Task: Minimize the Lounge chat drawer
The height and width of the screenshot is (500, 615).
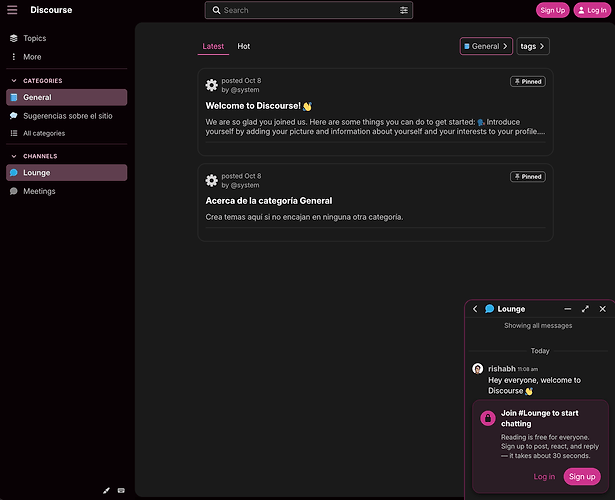Action: (x=568, y=309)
